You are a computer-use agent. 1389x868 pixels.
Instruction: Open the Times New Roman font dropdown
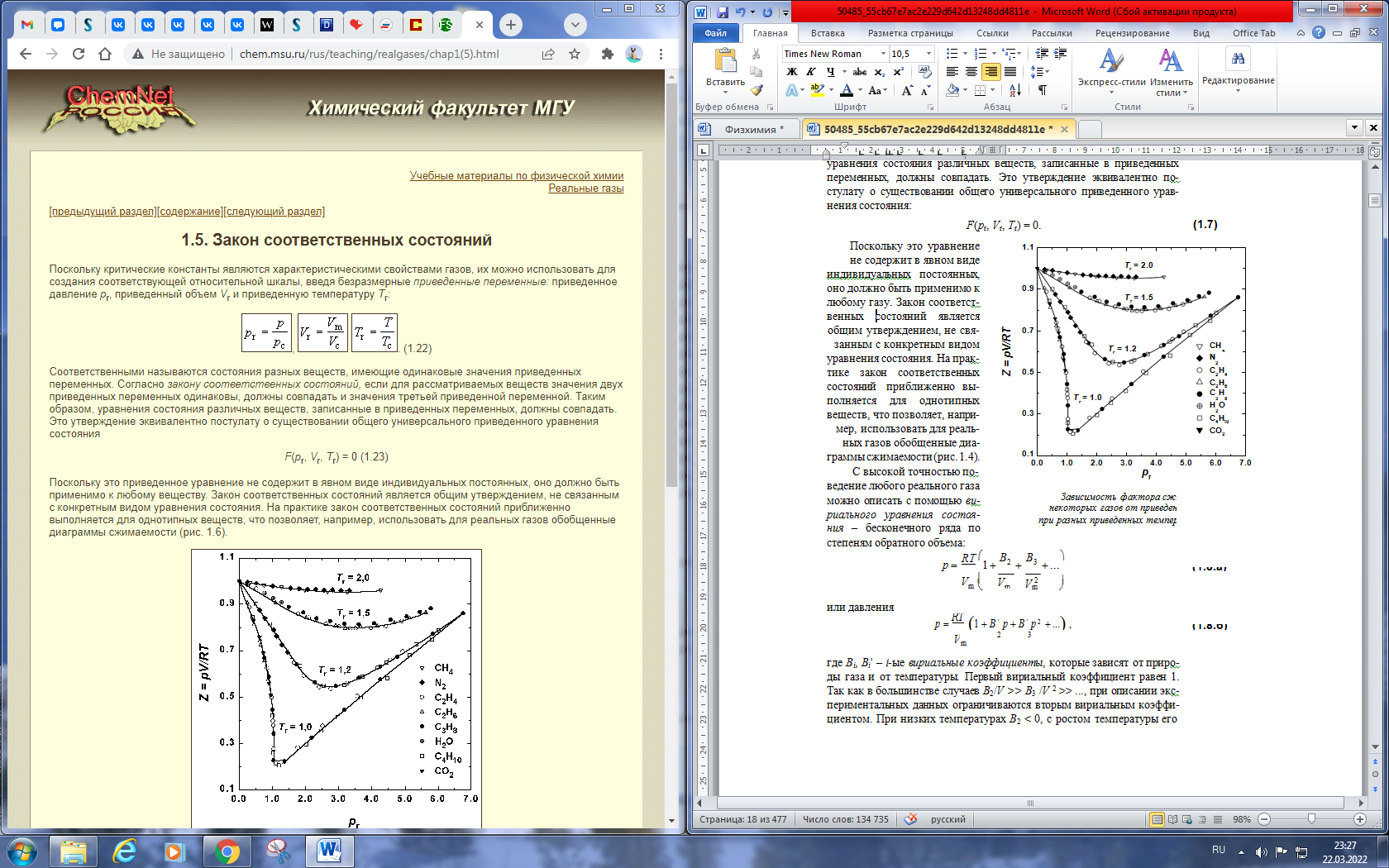[883, 54]
